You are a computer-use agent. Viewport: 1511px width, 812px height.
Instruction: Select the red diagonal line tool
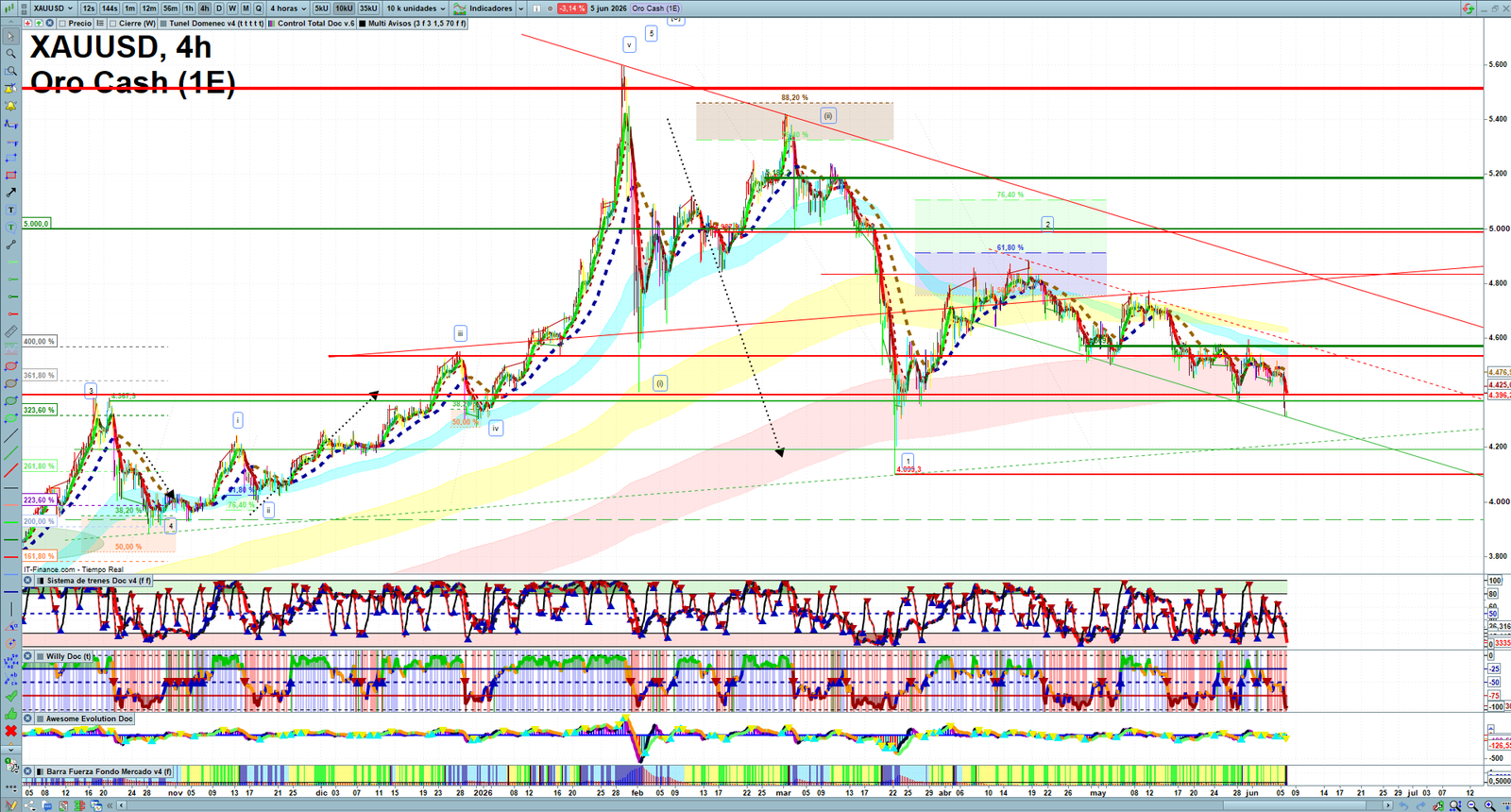(11, 469)
